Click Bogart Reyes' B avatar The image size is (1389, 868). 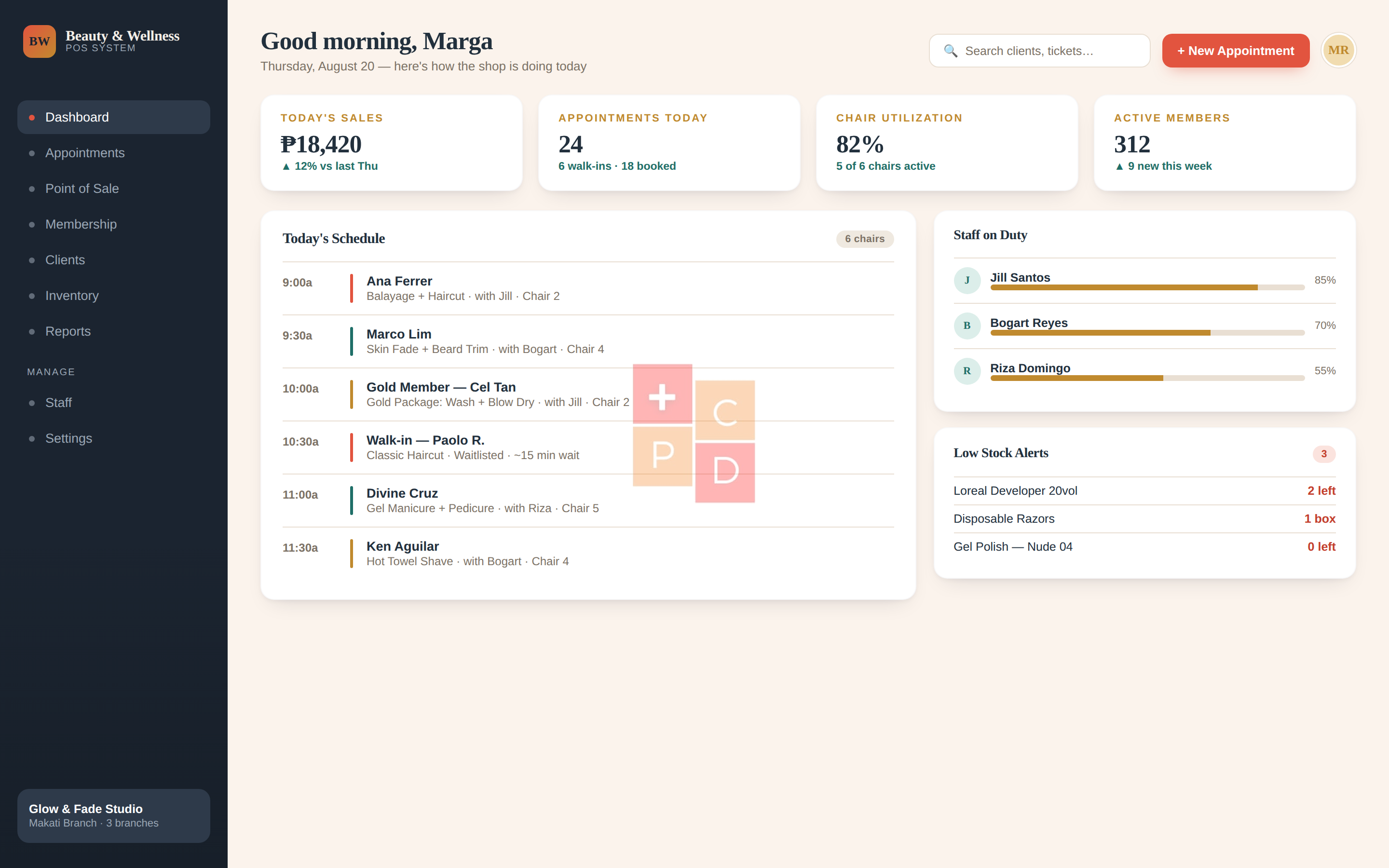967,325
